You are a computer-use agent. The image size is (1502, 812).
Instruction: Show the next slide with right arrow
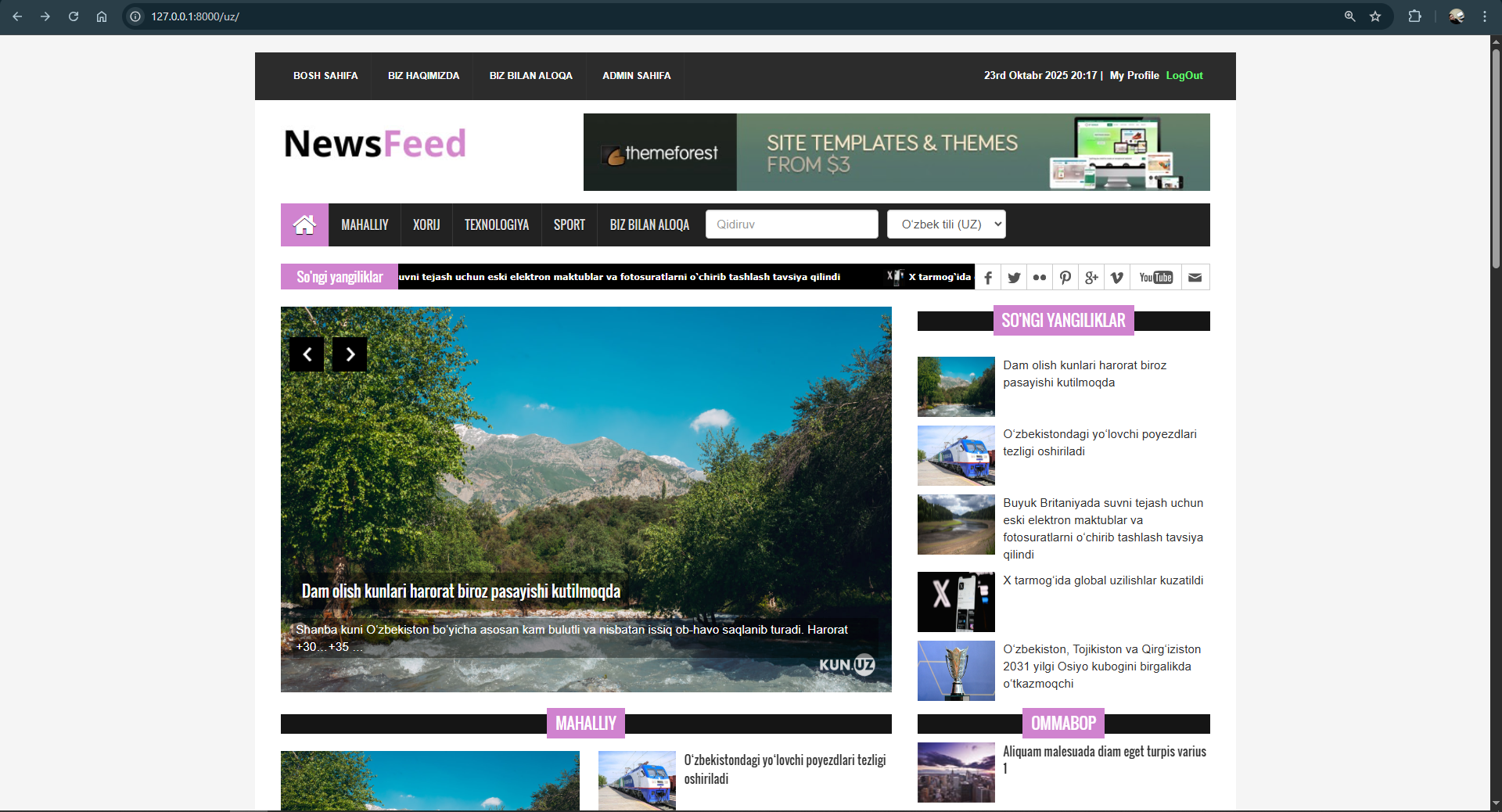tap(349, 354)
